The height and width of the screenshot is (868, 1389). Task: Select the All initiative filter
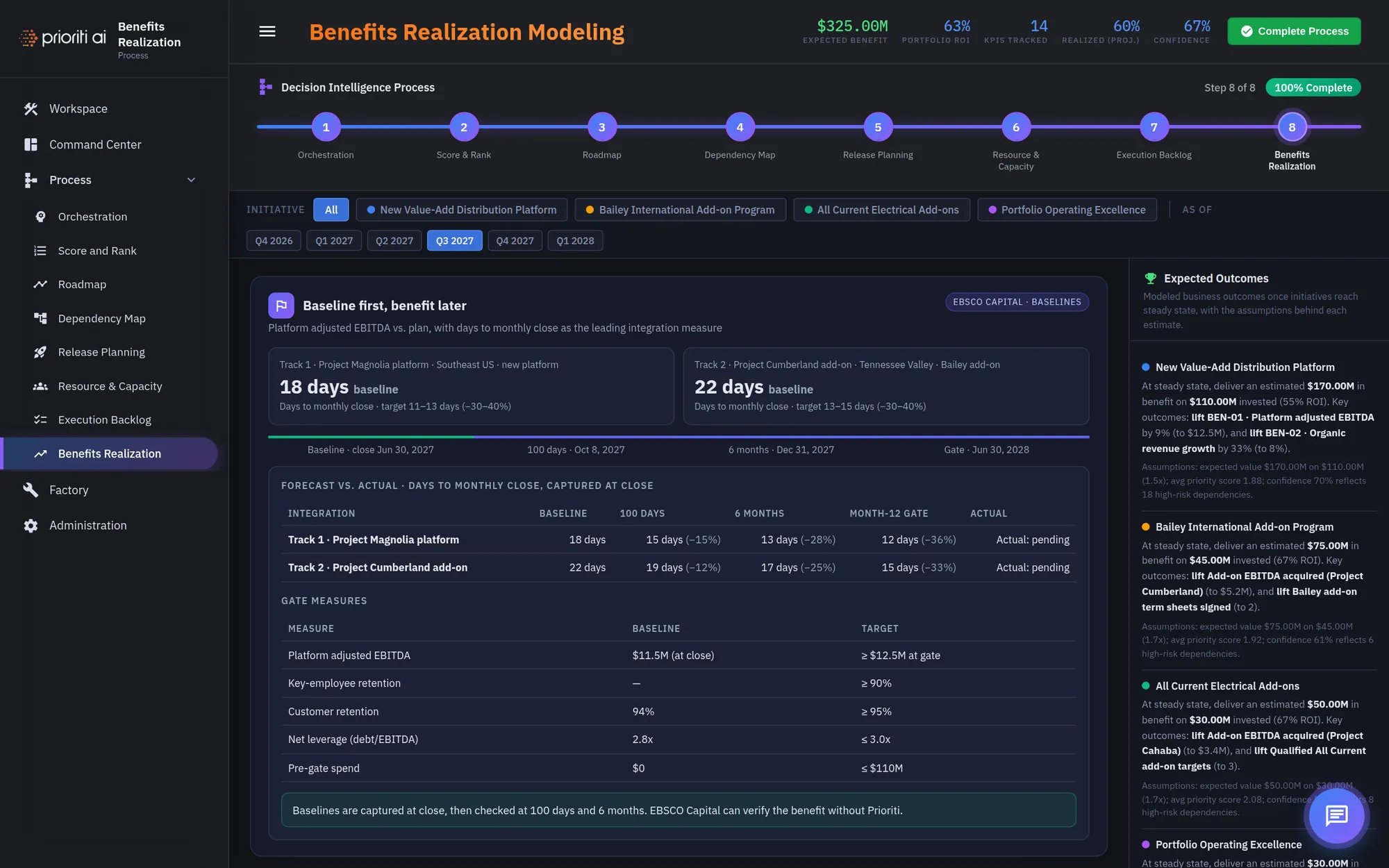(331, 210)
